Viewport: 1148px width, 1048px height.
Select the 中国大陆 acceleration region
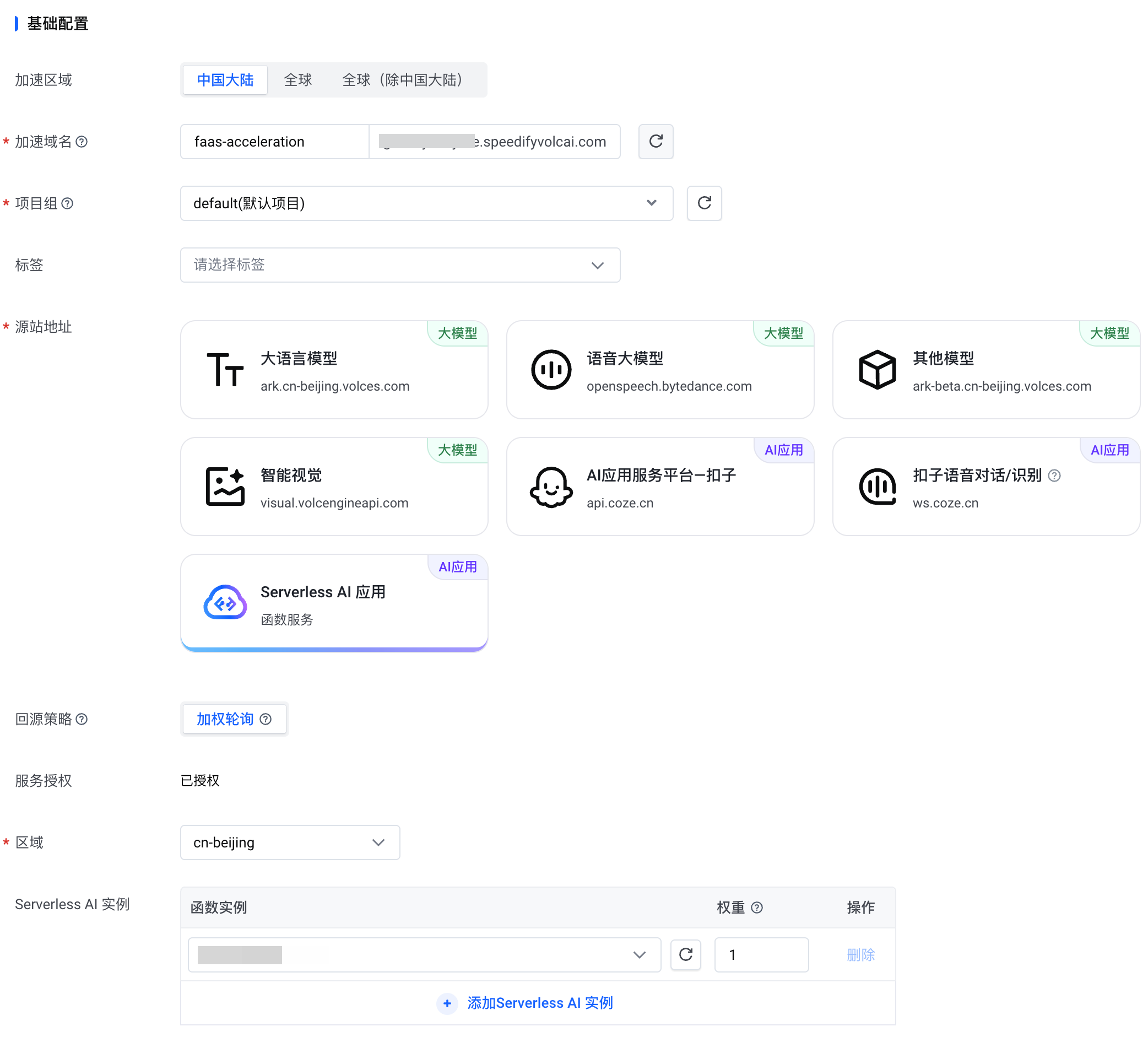tap(225, 80)
